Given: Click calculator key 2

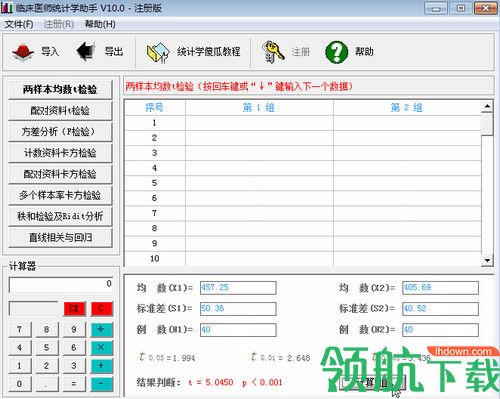Looking at the screenshot, I should pyautogui.click(x=47, y=366).
